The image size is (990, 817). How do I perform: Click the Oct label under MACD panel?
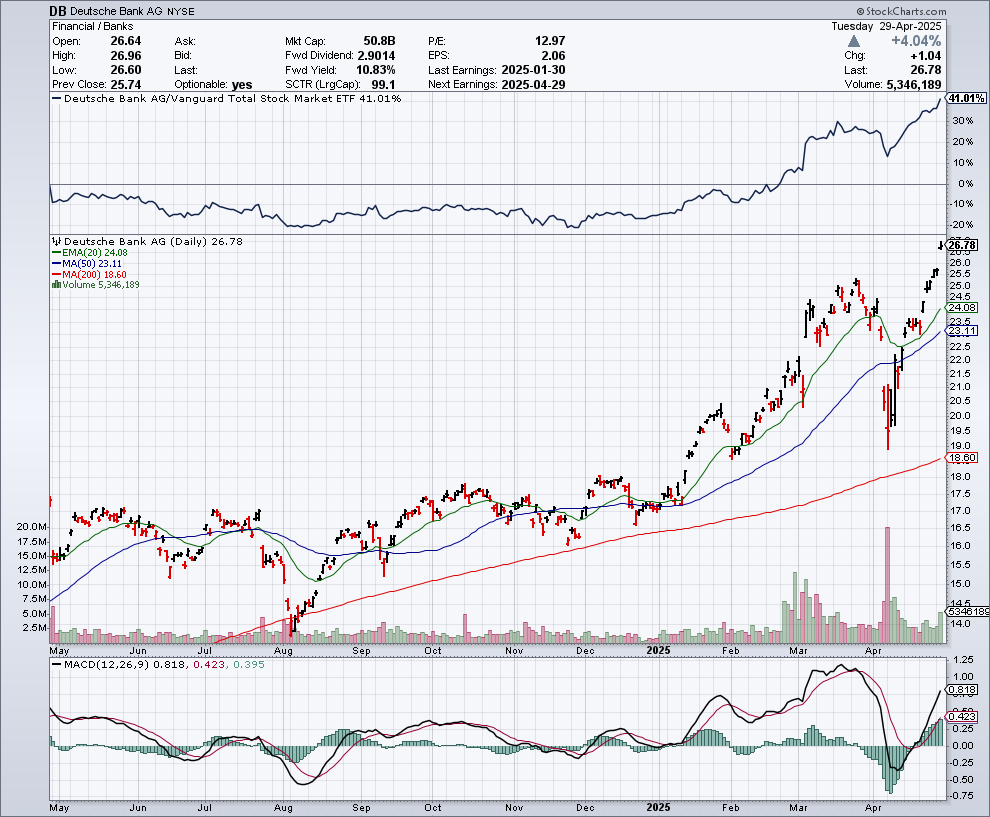pyautogui.click(x=433, y=808)
